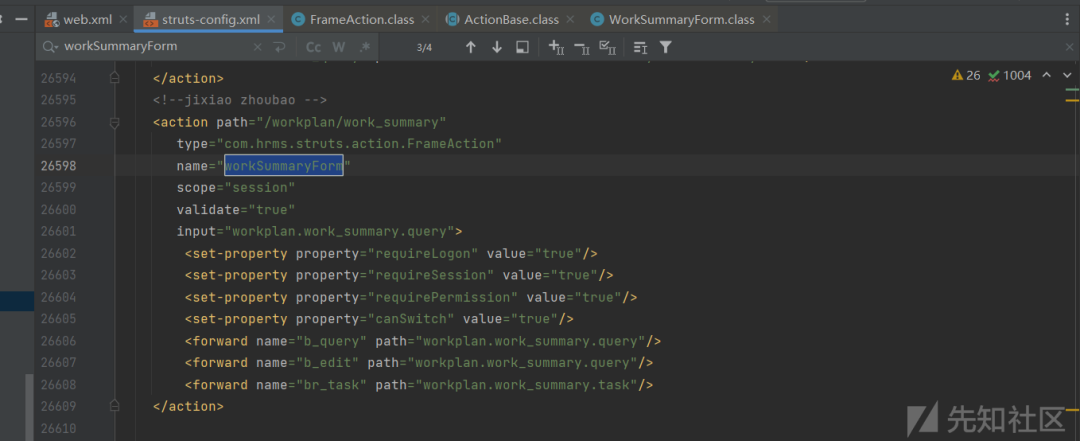Screen dimensions: 1080x441
Task: Toggle fold marker at line 26609
Action: [x=115, y=407]
